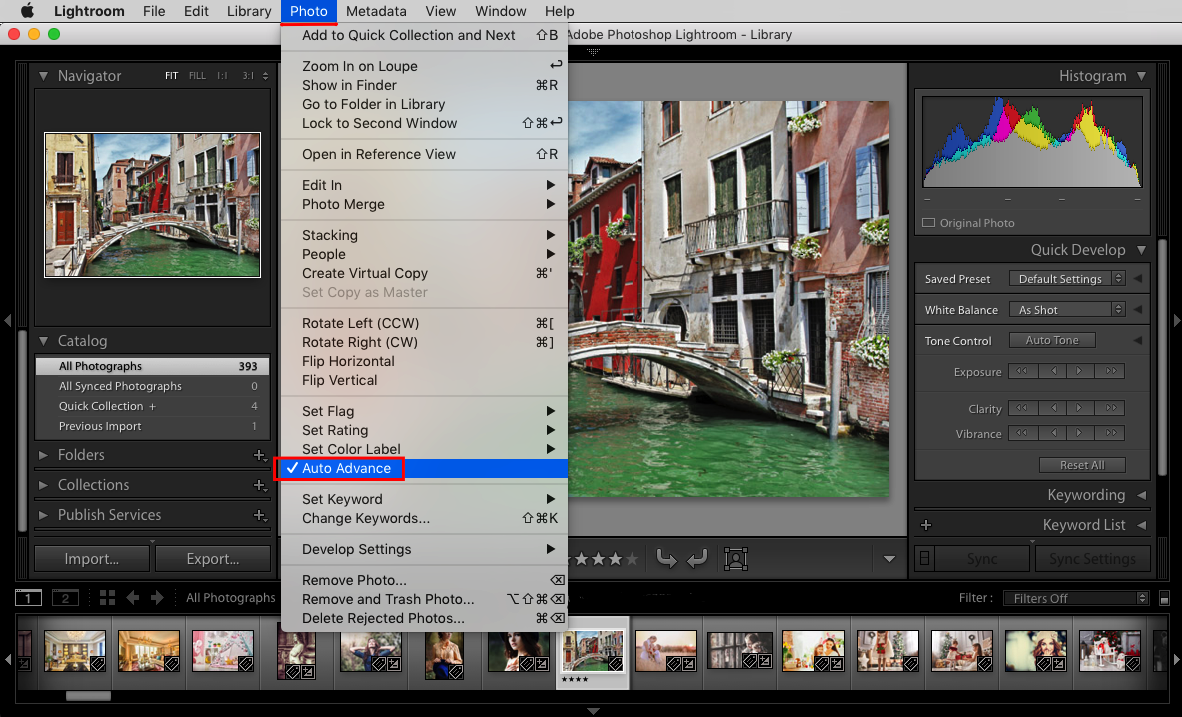Open the View menu in menu bar
This screenshot has width=1182, height=717.
click(x=440, y=11)
